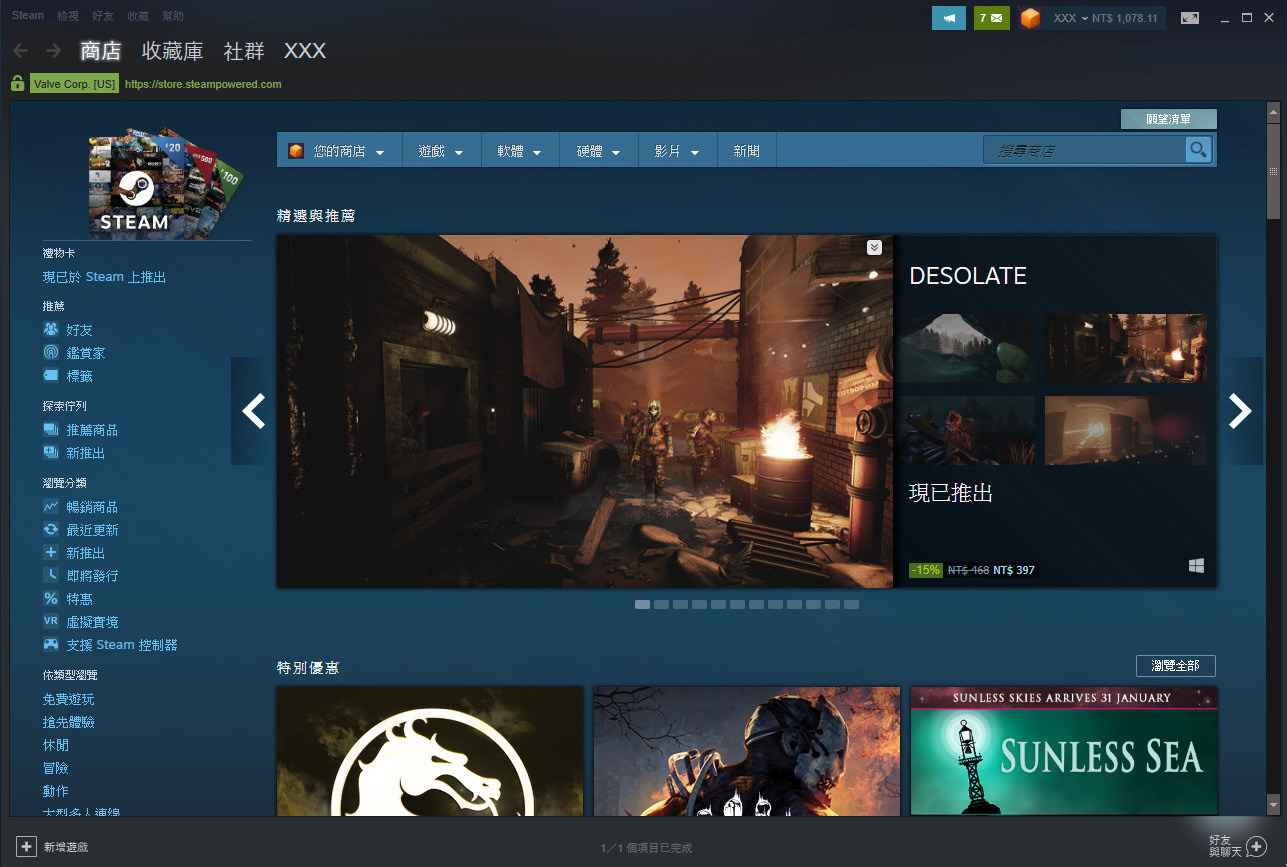The height and width of the screenshot is (867, 1287).
Task: Open the 虛擬實境 sidebar link
Action: pyautogui.click(x=92, y=622)
